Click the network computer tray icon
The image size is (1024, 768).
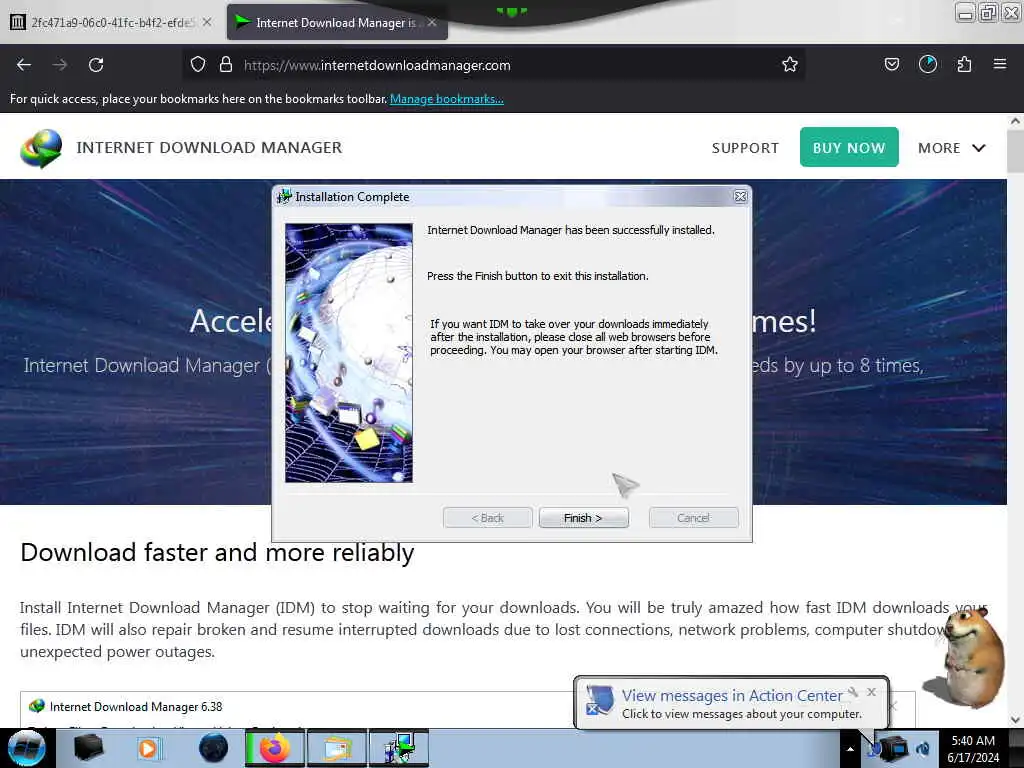(x=895, y=748)
